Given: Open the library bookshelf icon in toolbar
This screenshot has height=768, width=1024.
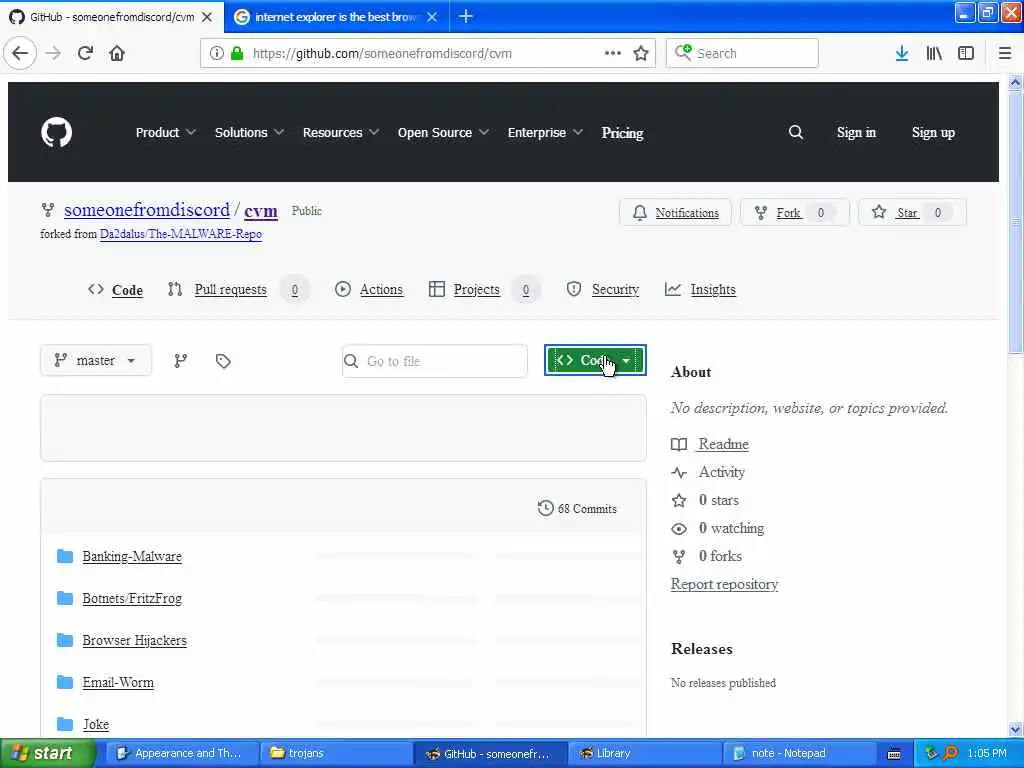Looking at the screenshot, I should coord(934,53).
